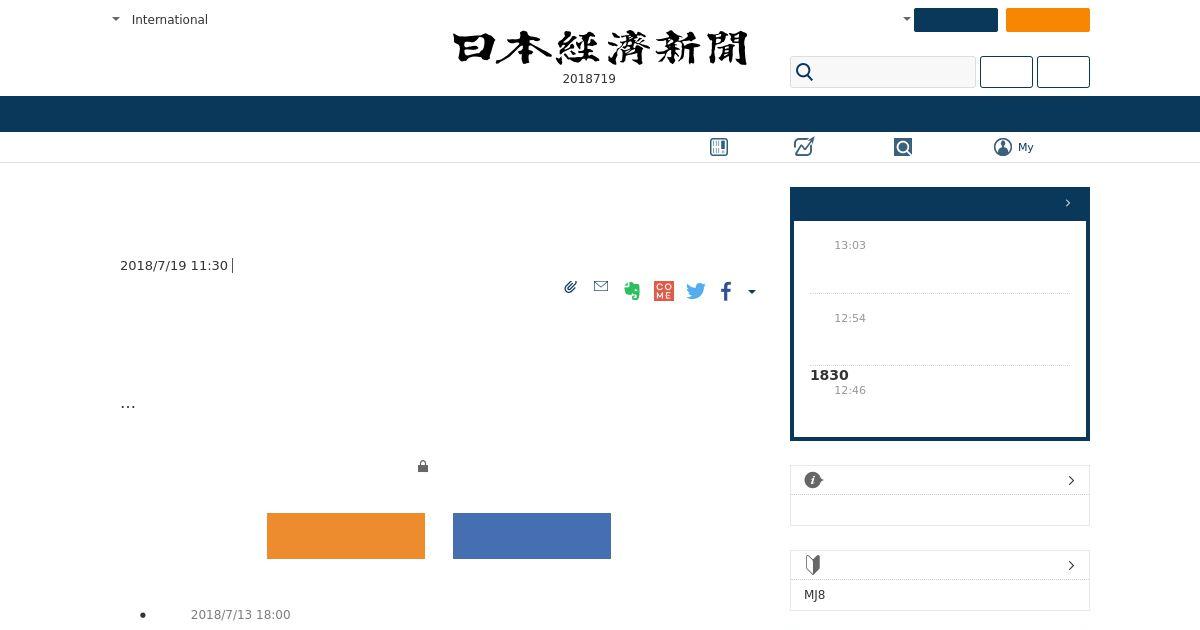
Task: Open the newspaper viewer icon in the sub-navigation
Action: (719, 147)
